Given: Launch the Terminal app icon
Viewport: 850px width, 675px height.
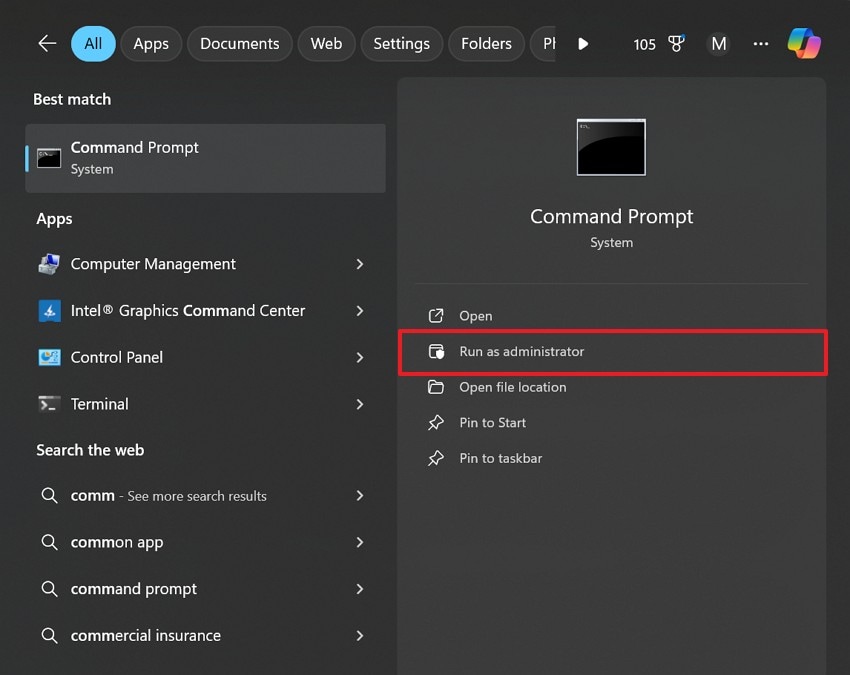Looking at the screenshot, I should (49, 404).
